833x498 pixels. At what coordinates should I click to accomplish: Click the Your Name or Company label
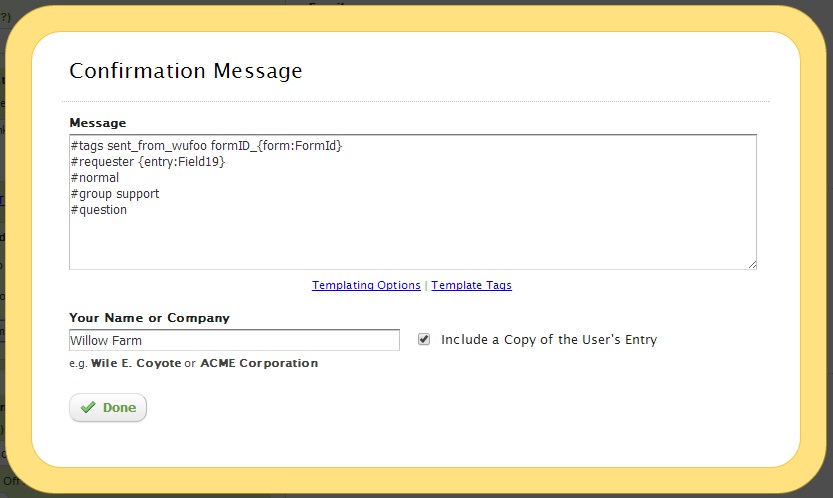pos(149,318)
